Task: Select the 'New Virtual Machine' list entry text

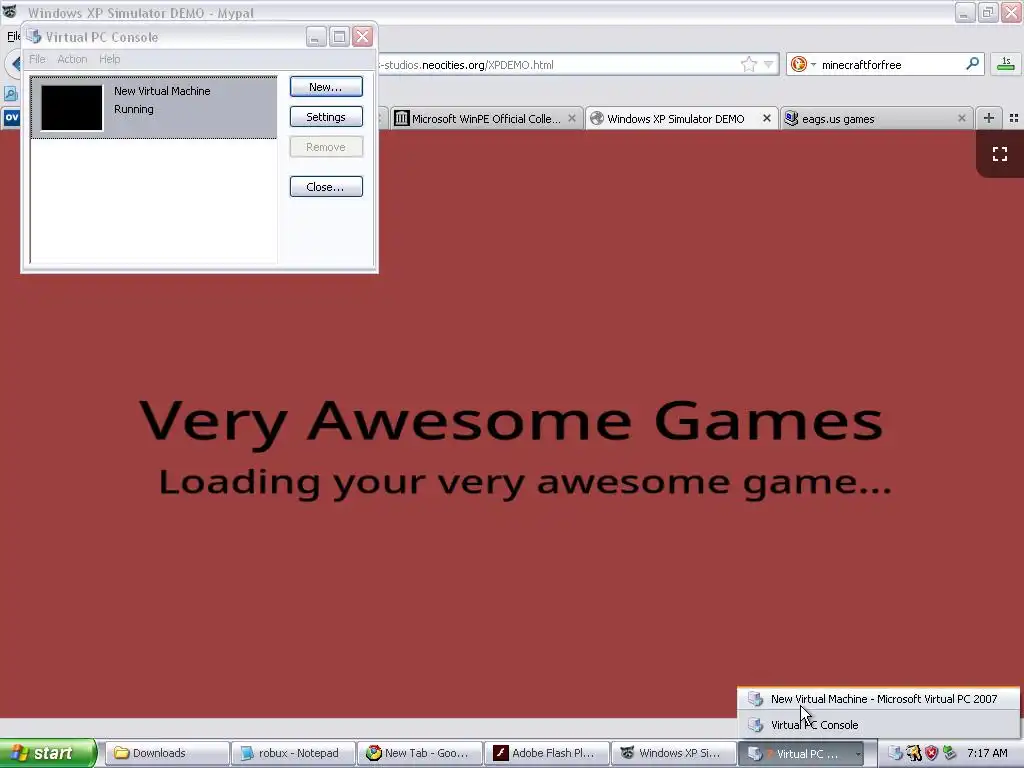Action: point(162,91)
